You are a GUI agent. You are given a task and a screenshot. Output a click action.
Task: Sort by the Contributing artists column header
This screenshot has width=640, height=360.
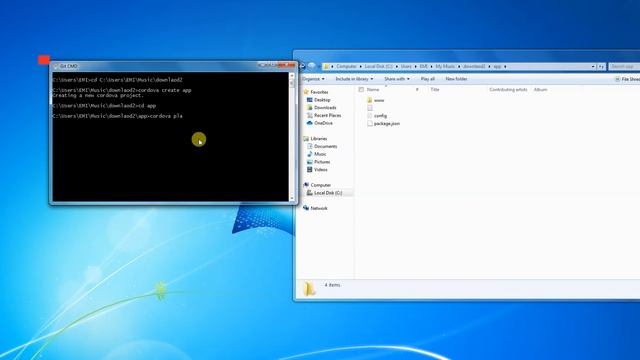[508, 89]
